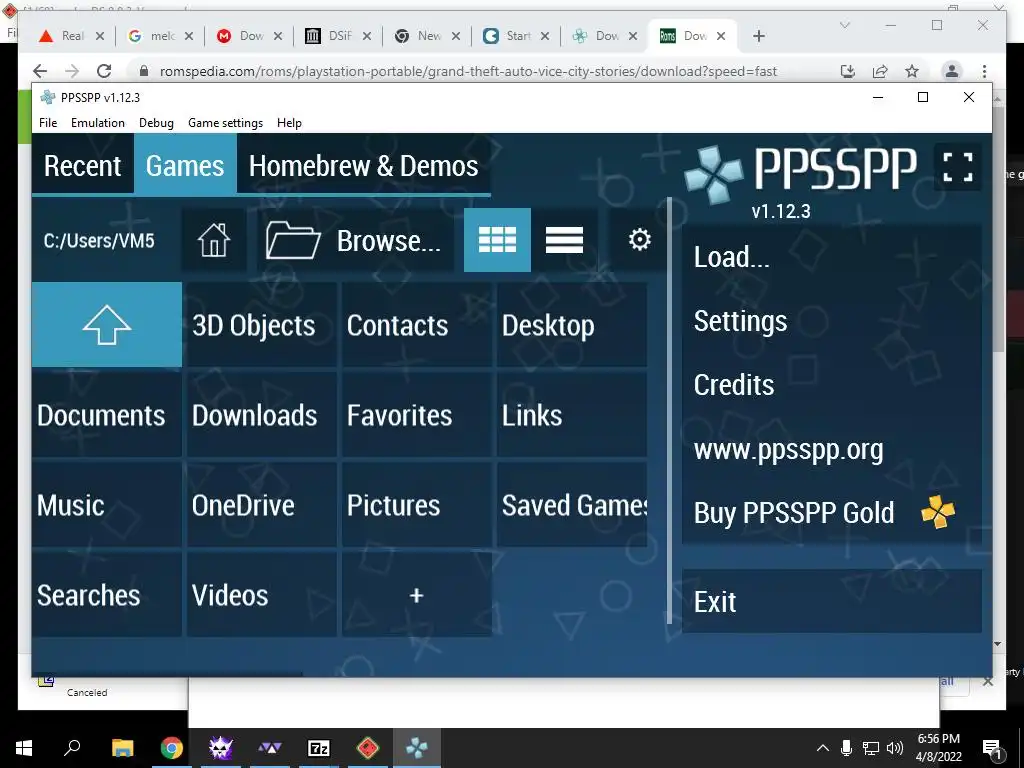This screenshot has width=1024, height=768.
Task: Open the Emulation menu
Action: pos(98,123)
